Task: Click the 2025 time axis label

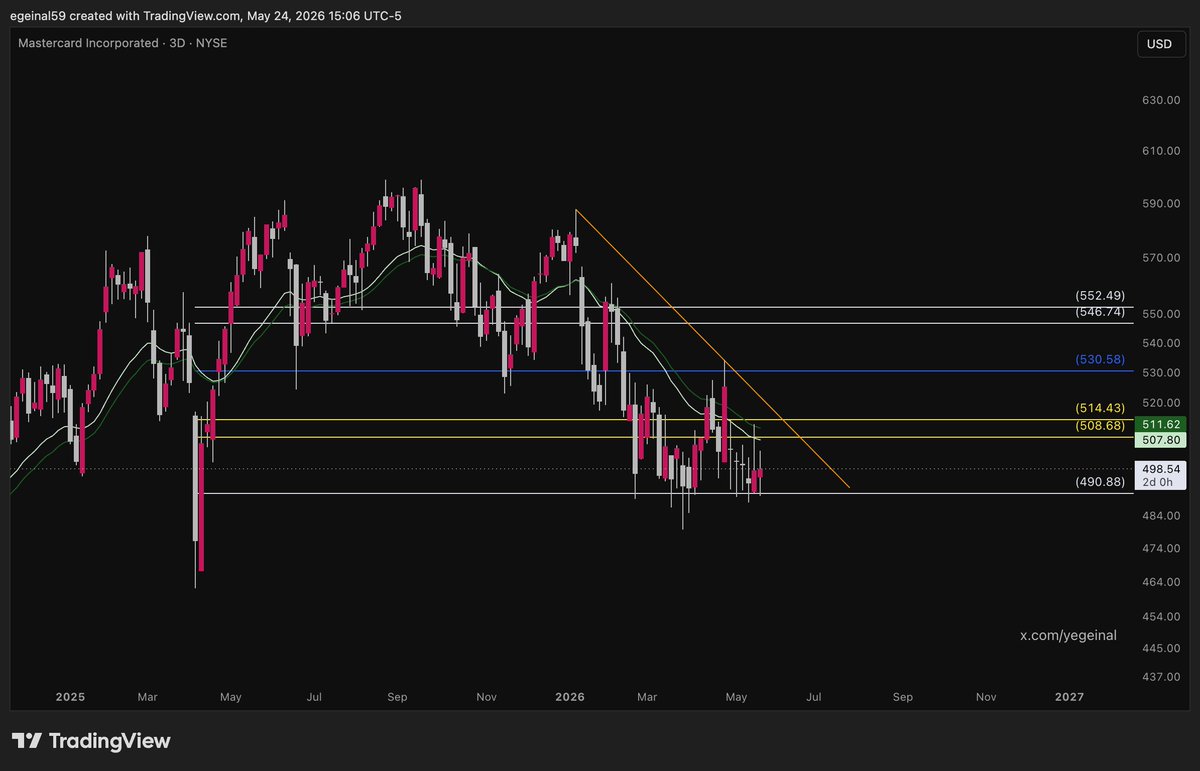Action: click(x=70, y=696)
